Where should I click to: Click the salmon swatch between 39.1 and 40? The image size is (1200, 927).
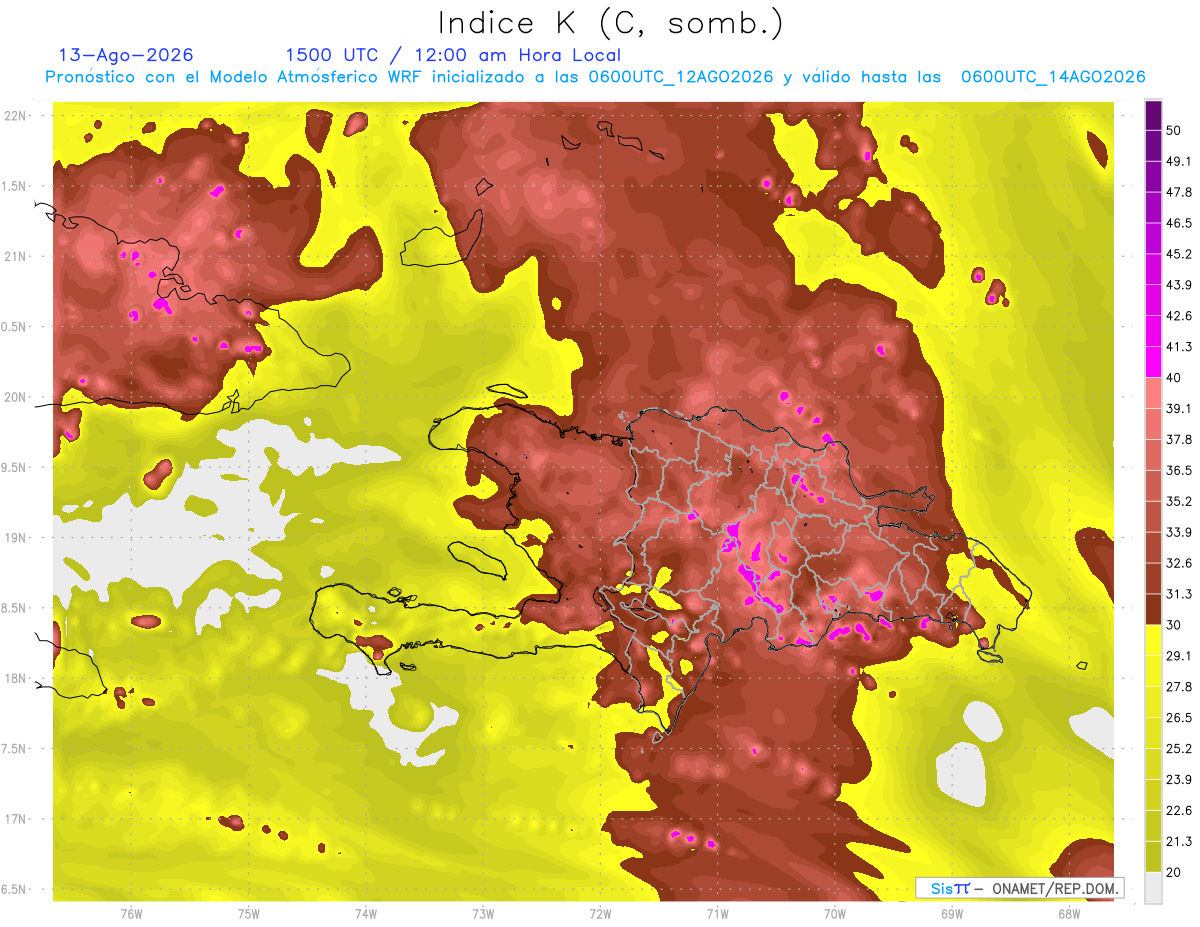click(x=1153, y=393)
